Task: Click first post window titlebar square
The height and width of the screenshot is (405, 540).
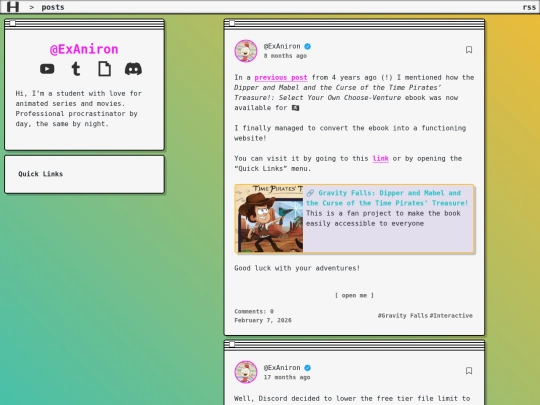Action: tap(232, 23)
